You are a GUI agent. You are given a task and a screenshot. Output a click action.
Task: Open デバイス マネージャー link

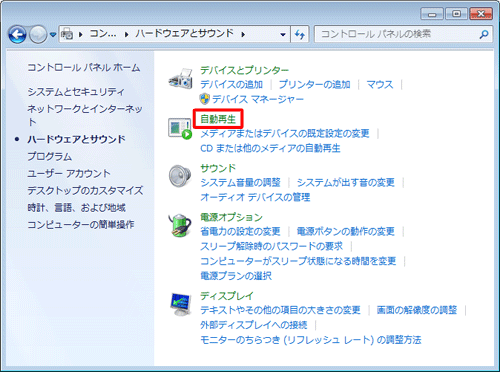pos(258,99)
